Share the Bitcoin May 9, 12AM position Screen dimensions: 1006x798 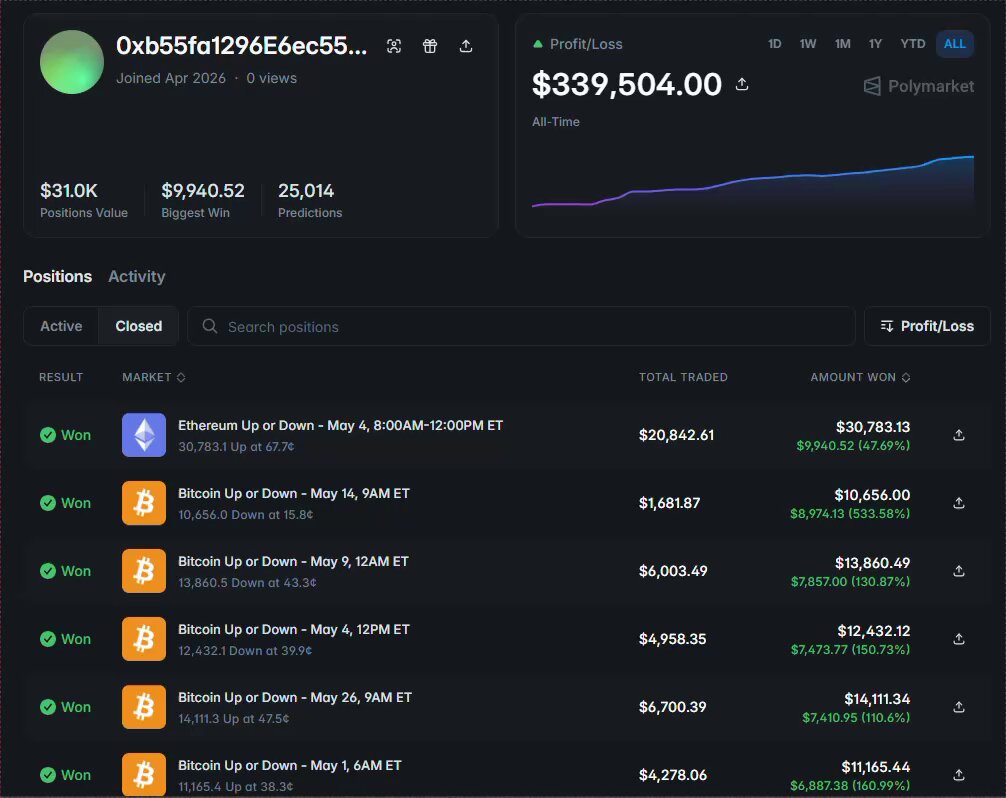coord(959,571)
